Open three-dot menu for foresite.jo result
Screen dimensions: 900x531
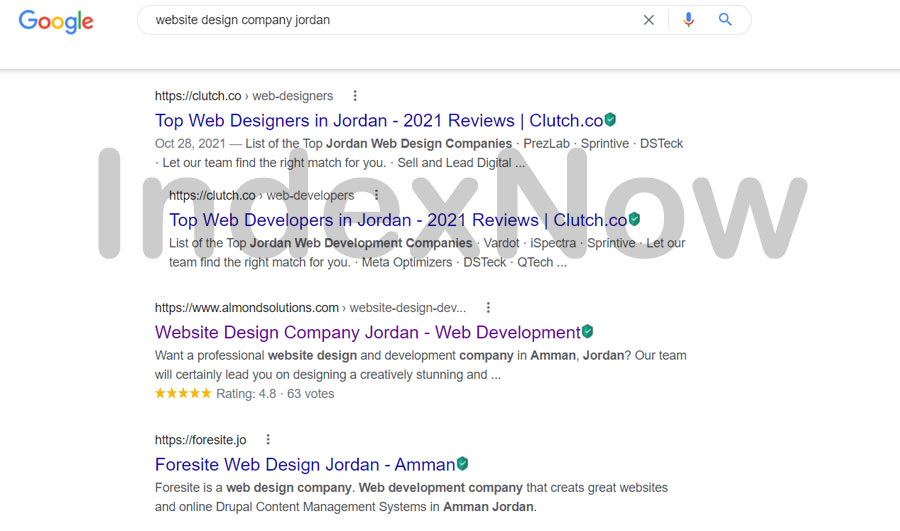tap(267, 440)
